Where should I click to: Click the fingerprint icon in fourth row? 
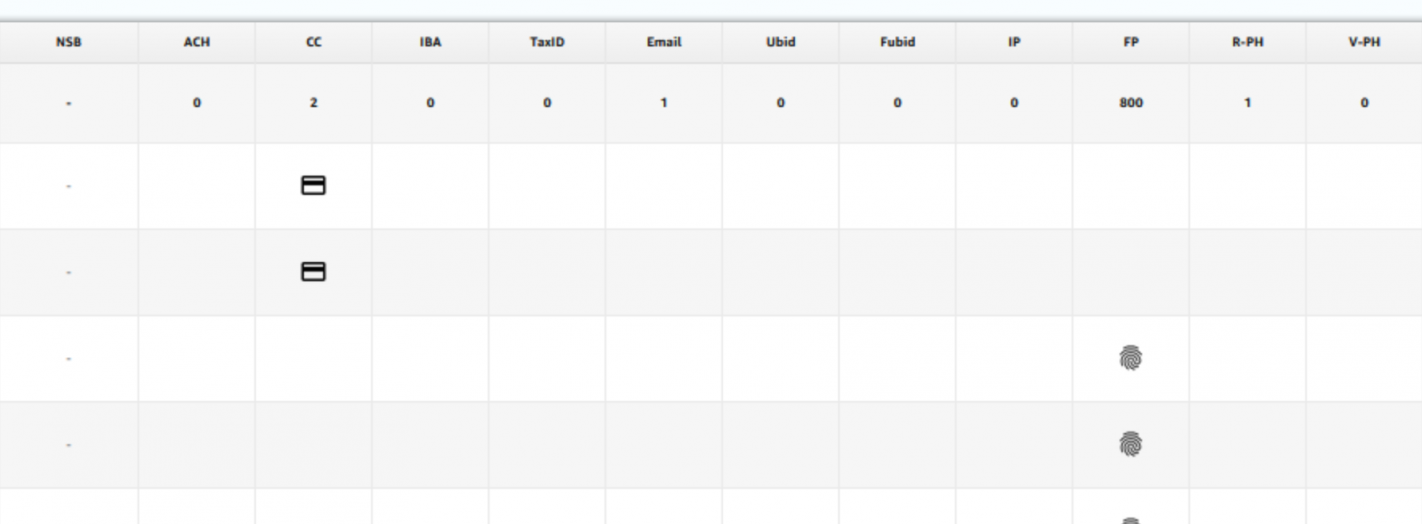(x=1130, y=444)
